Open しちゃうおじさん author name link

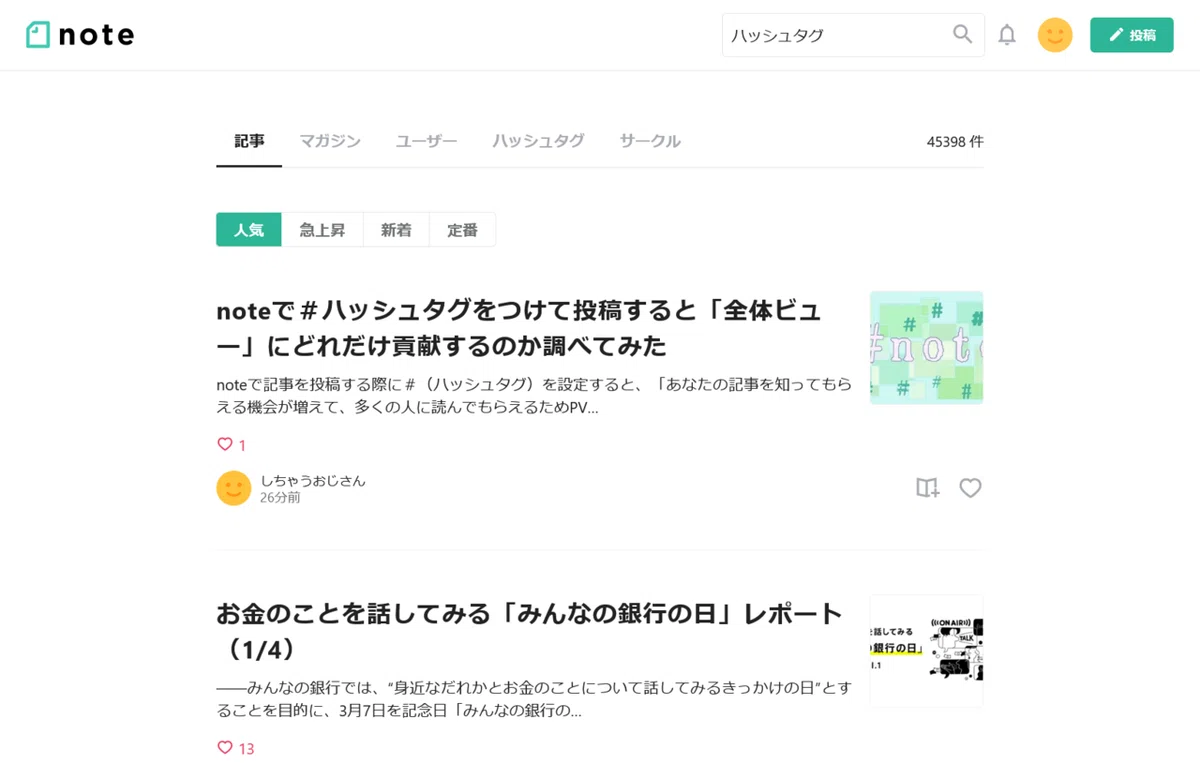pos(313,480)
